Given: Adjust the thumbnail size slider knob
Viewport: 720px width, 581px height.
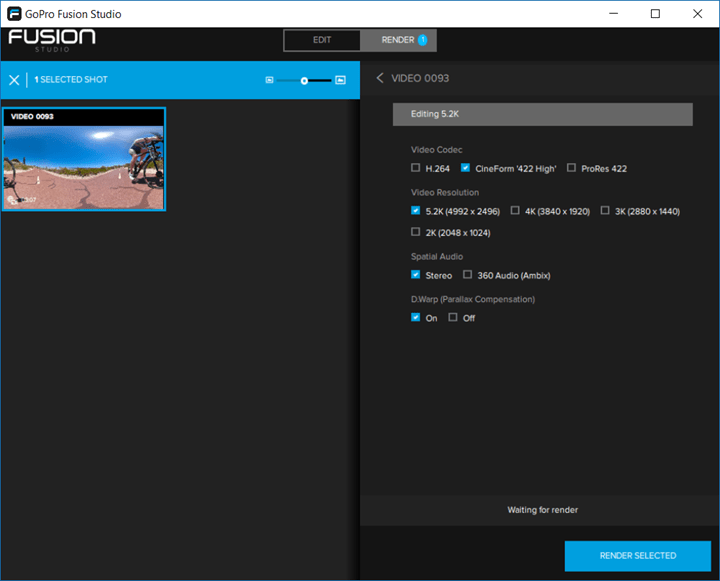Looking at the screenshot, I should [x=304, y=81].
